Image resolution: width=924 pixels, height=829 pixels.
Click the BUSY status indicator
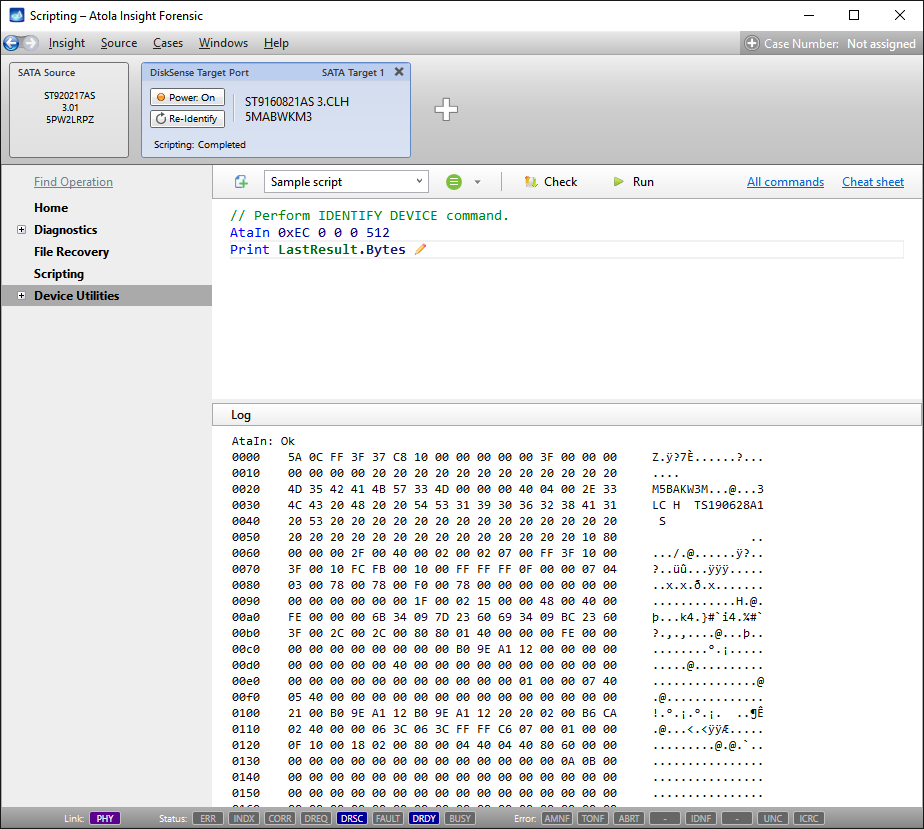[x=460, y=818]
